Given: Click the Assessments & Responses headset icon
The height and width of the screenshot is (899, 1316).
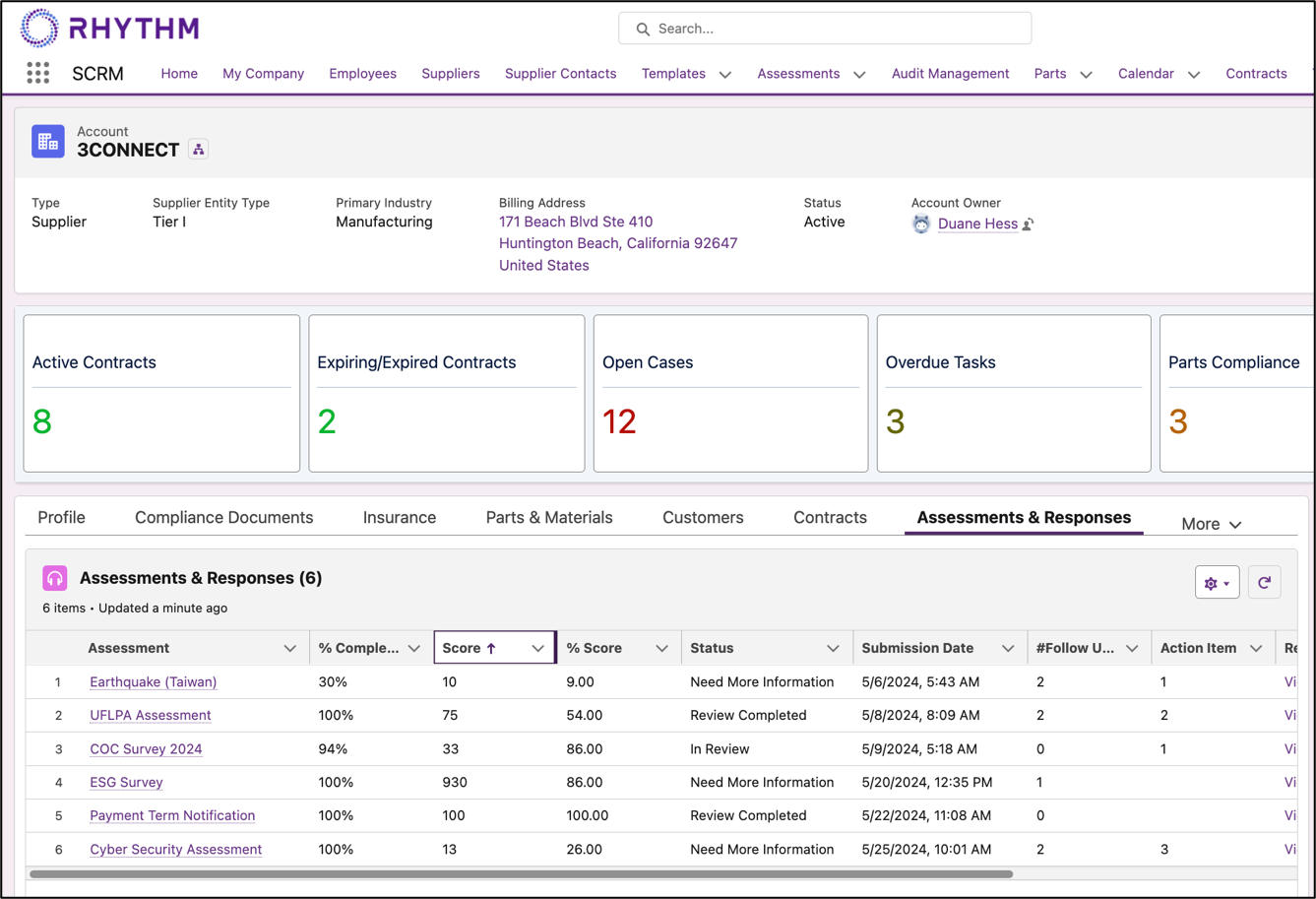Looking at the screenshot, I should pos(56,578).
